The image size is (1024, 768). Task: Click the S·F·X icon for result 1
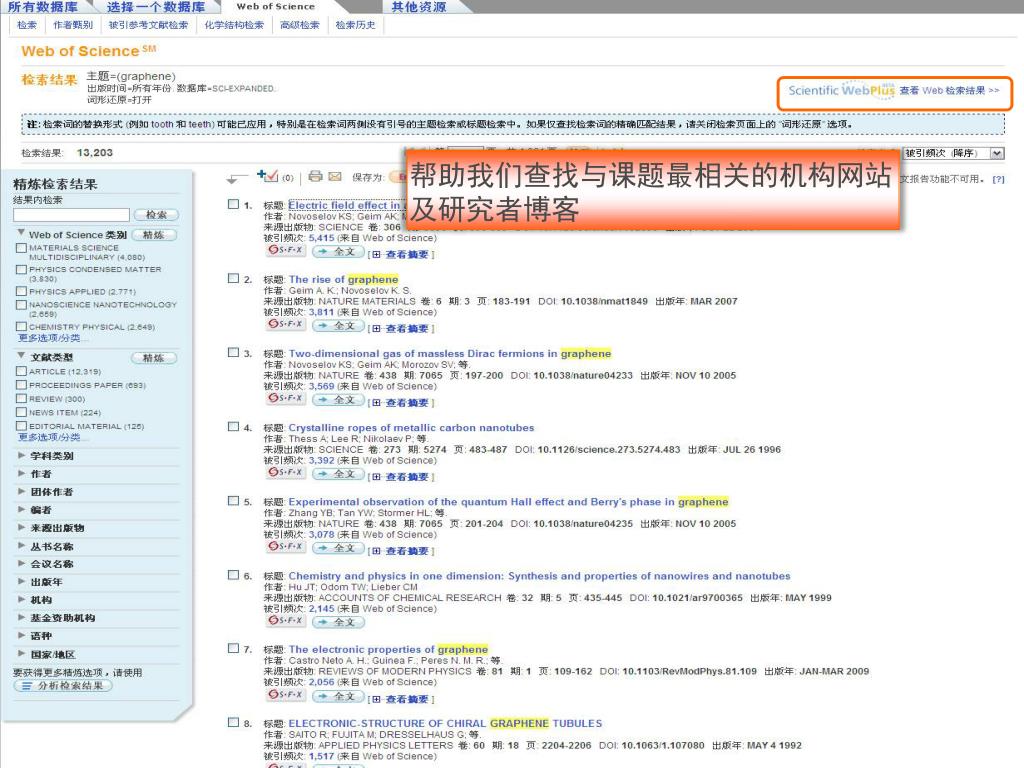coord(285,250)
